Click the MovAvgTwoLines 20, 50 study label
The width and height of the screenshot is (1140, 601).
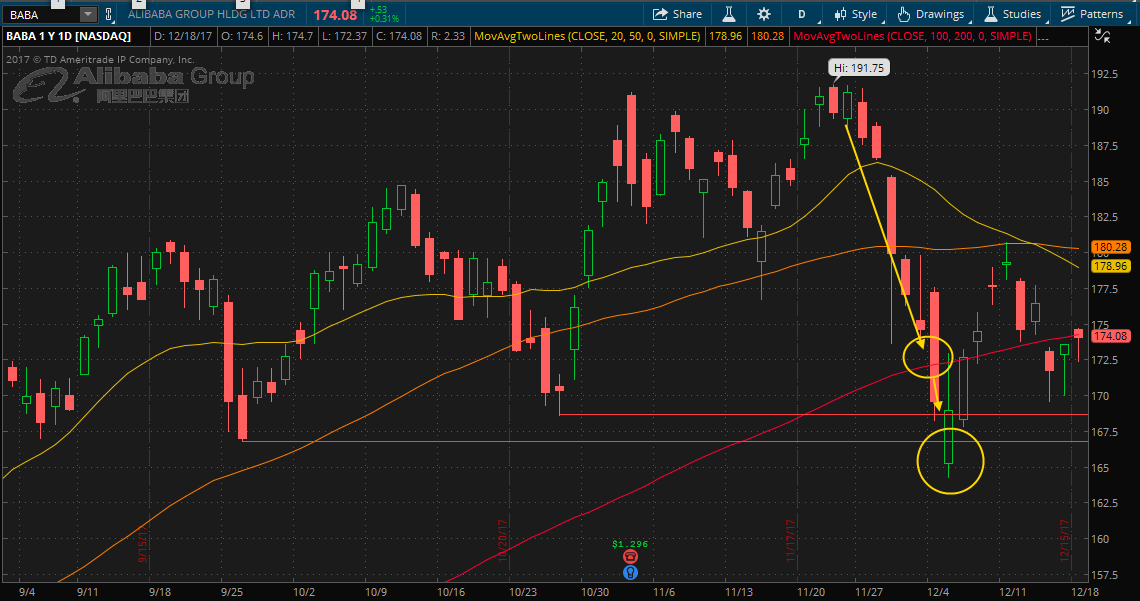coord(587,36)
